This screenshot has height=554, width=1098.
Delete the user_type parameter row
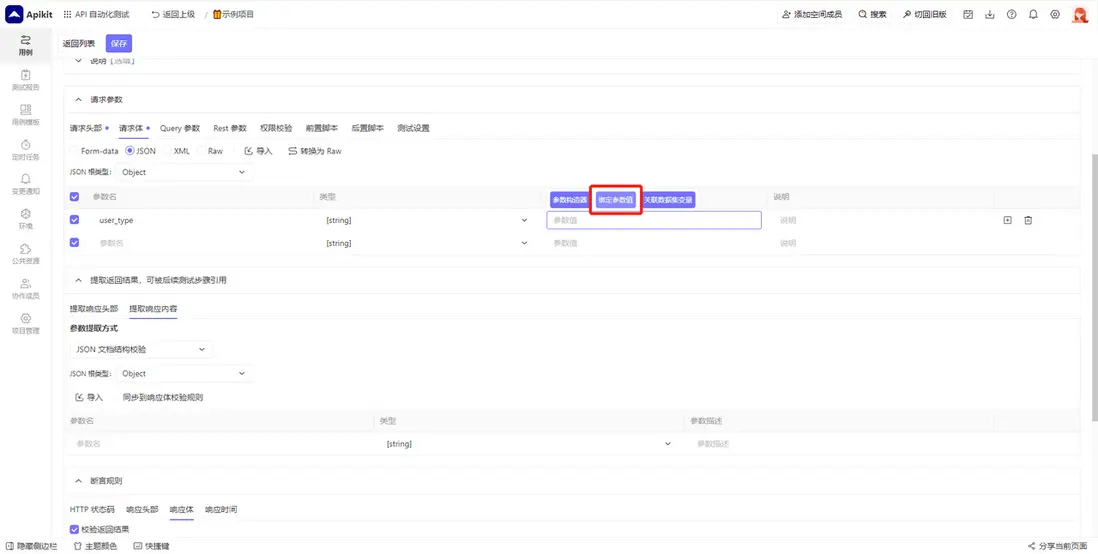click(x=1028, y=220)
